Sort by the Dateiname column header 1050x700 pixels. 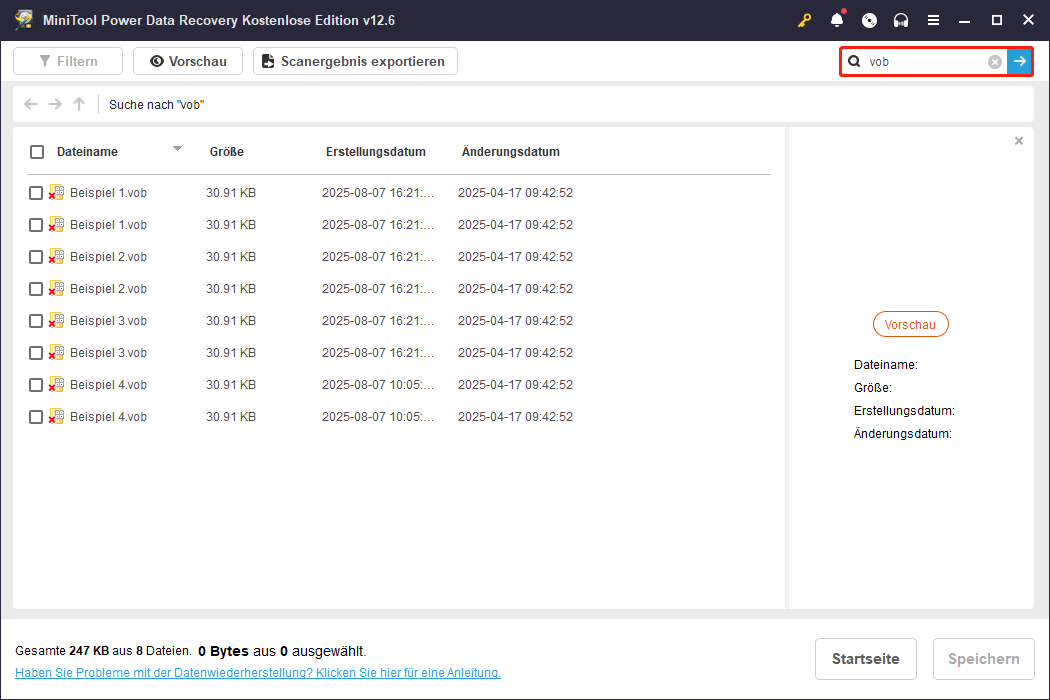click(x=87, y=152)
